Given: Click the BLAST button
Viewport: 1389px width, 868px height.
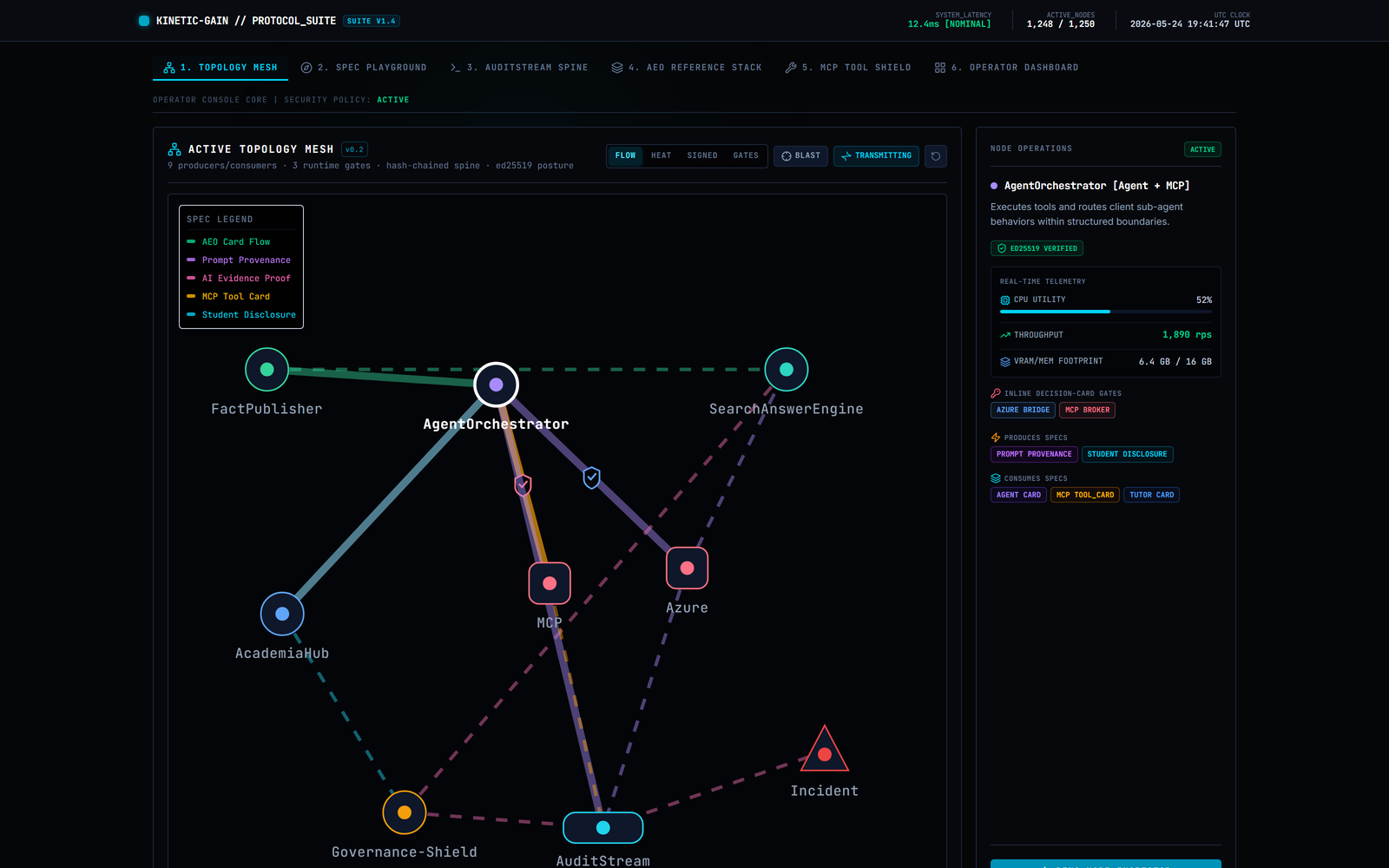Looking at the screenshot, I should click(x=800, y=156).
